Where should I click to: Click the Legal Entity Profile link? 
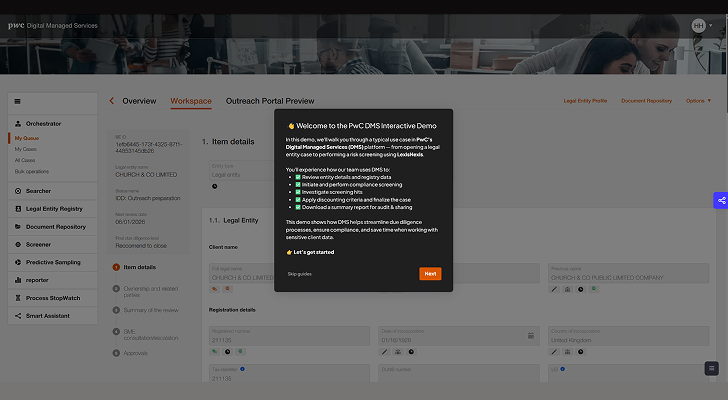point(585,101)
